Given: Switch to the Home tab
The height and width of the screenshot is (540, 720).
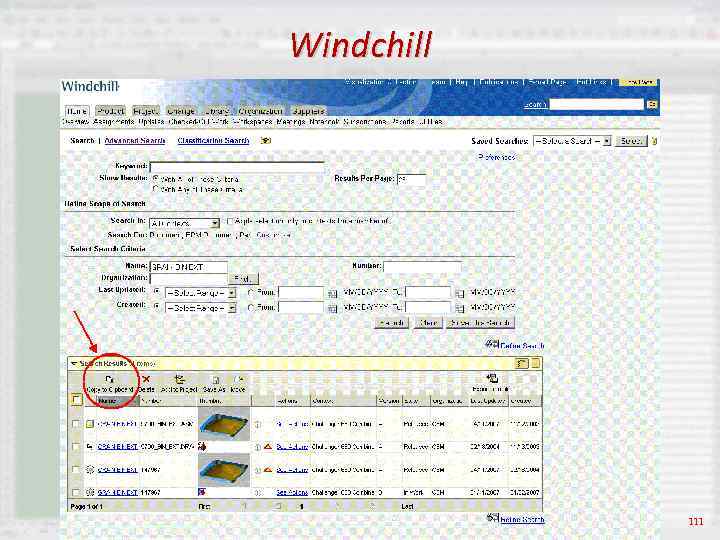Looking at the screenshot, I should (x=76, y=111).
